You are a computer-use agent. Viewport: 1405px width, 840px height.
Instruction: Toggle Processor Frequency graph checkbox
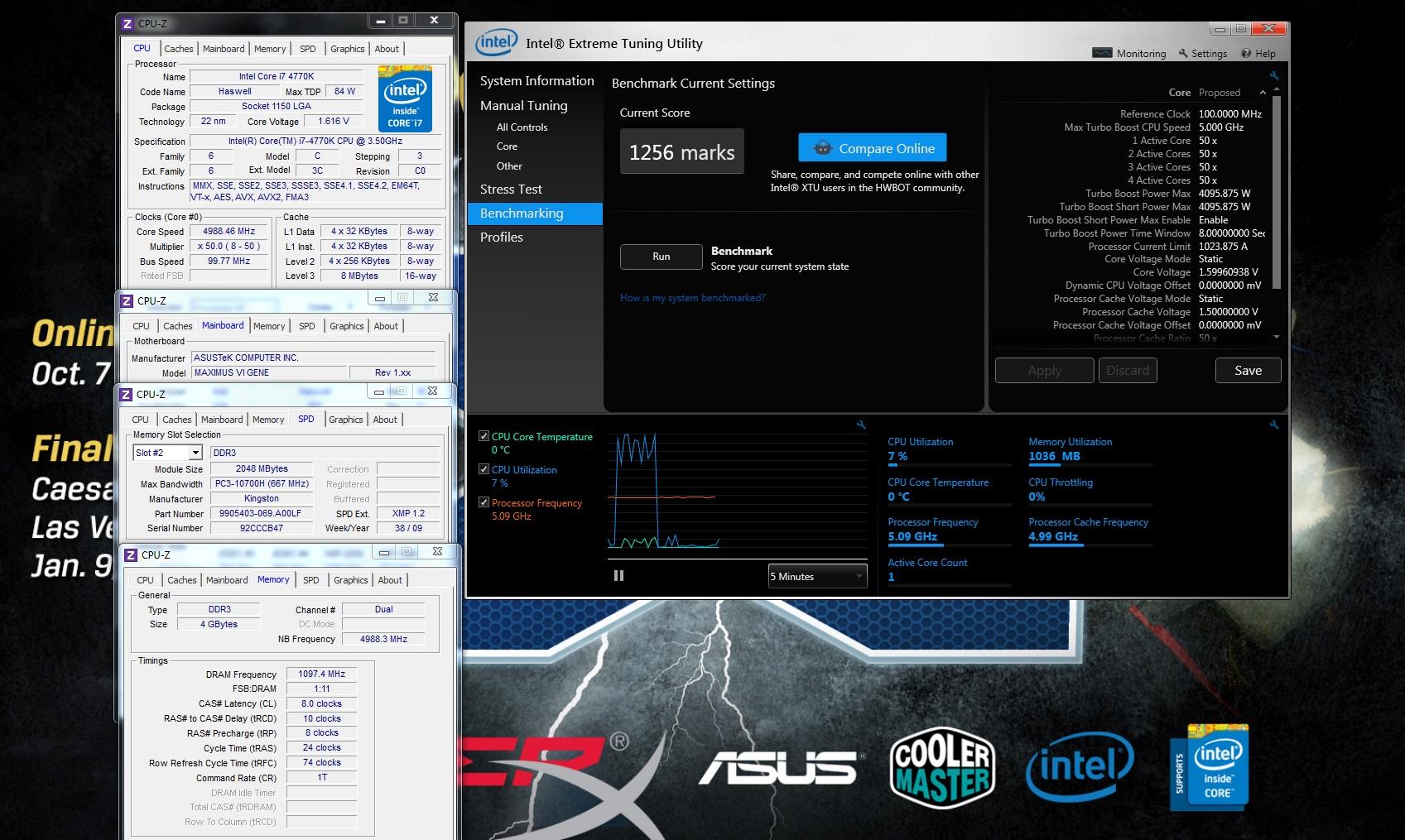click(484, 502)
